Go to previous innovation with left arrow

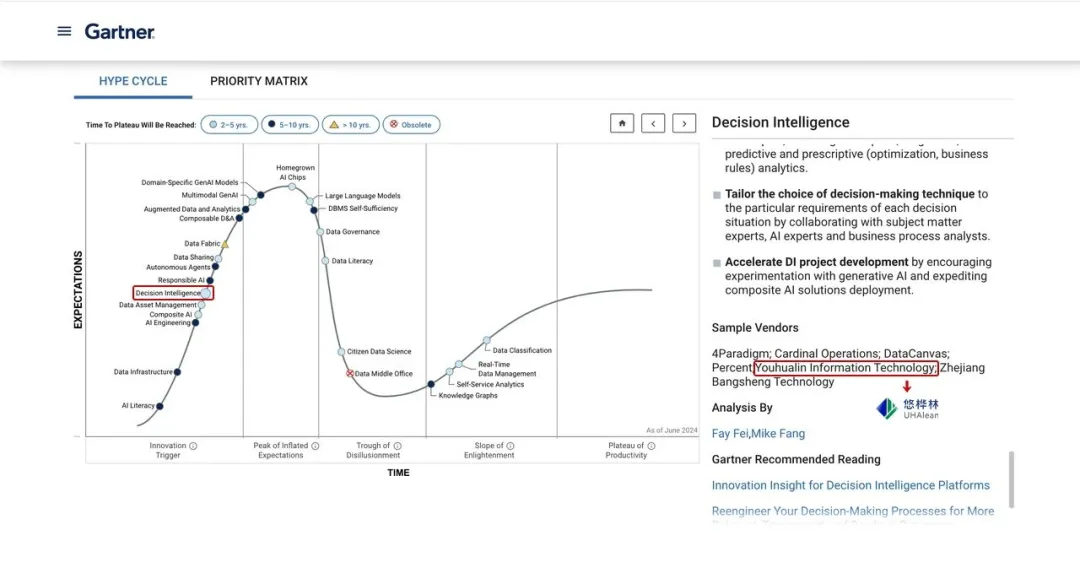pyautogui.click(x=653, y=123)
